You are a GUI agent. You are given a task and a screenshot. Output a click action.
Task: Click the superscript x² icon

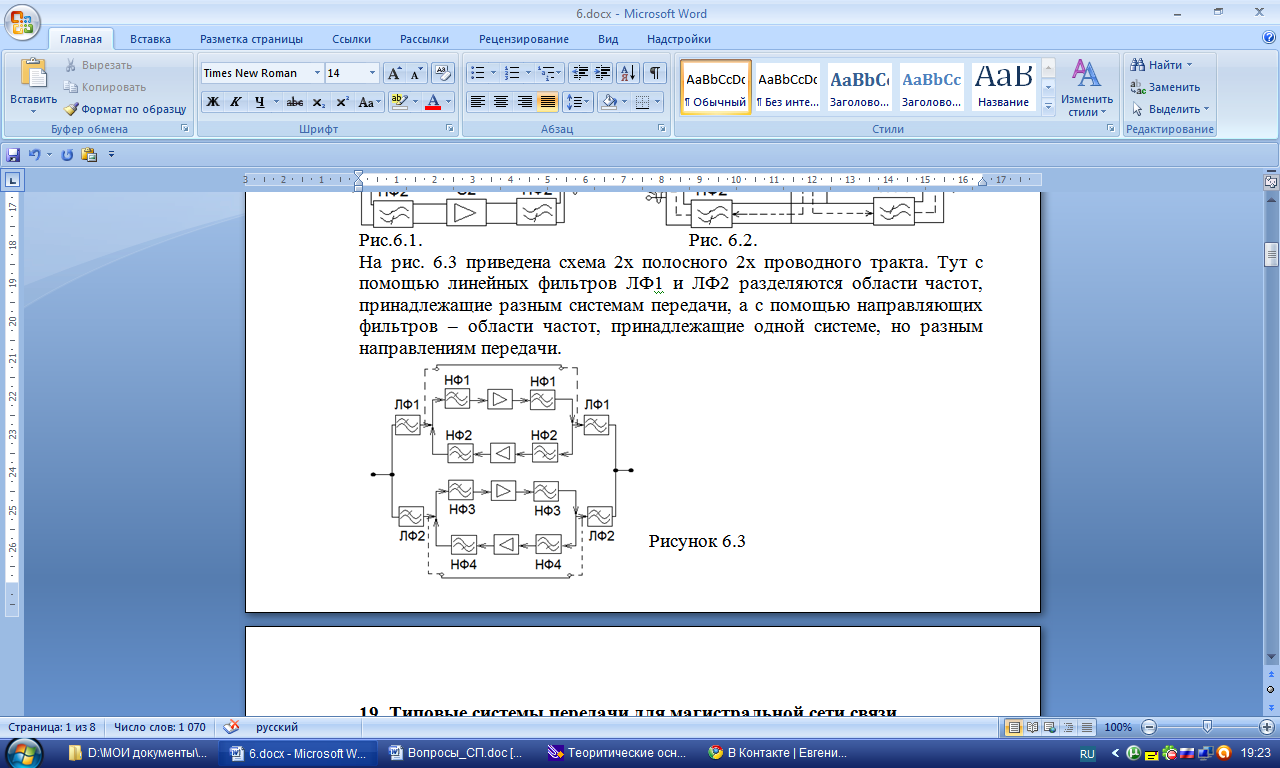point(342,102)
